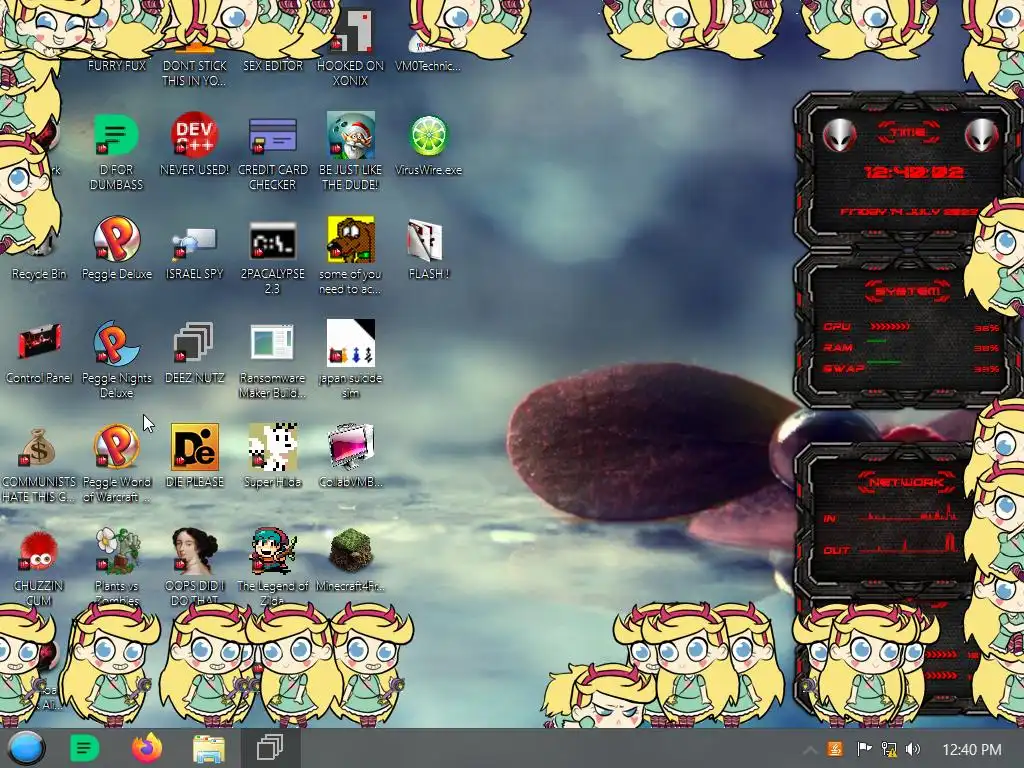
Task: Click the SWAP usage bar in System widget
Action: tap(884, 362)
